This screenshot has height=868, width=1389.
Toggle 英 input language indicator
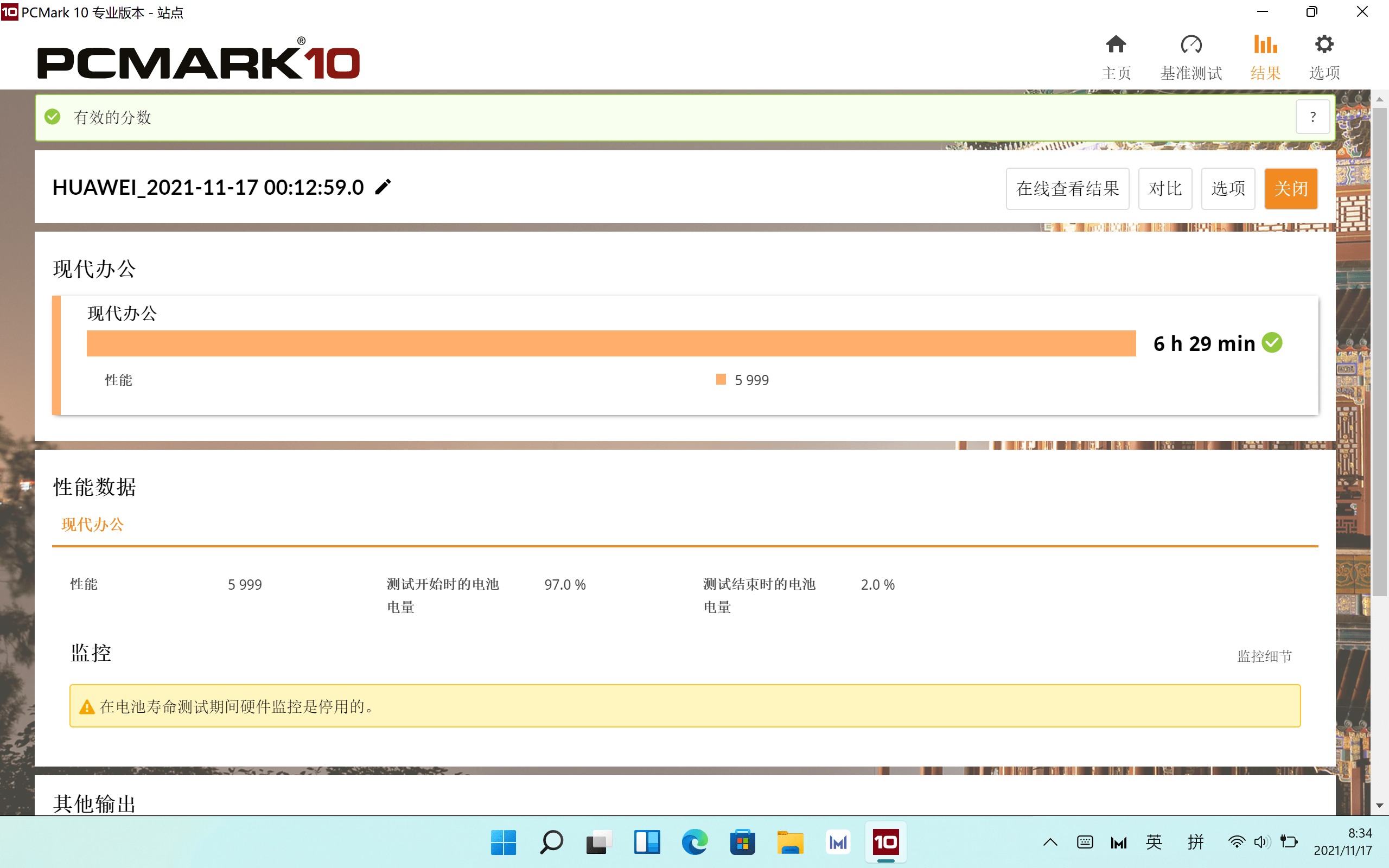point(1154,842)
